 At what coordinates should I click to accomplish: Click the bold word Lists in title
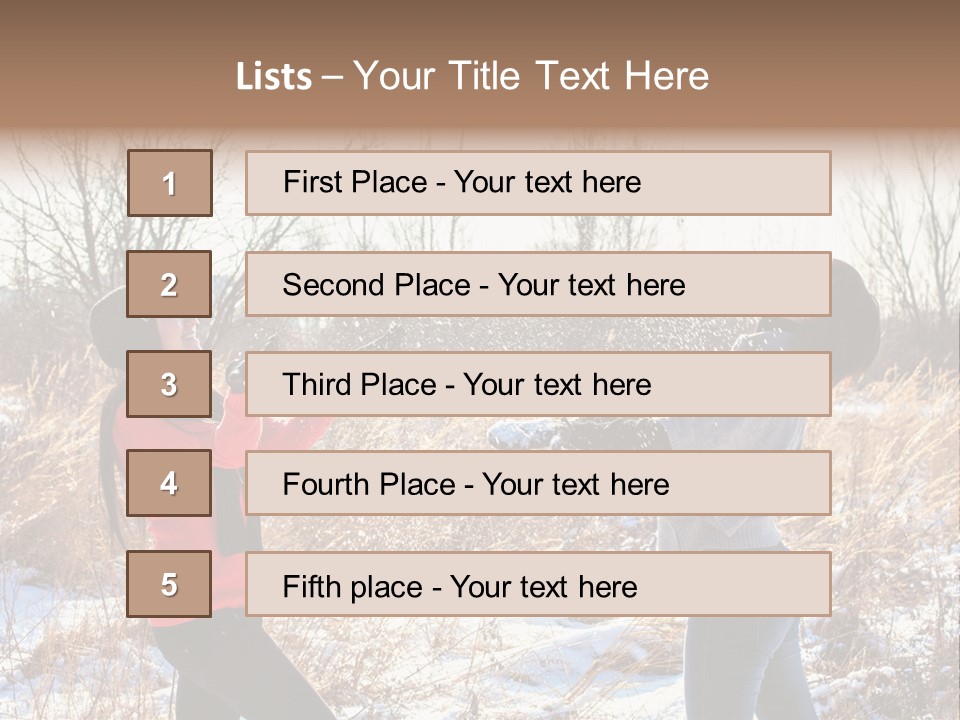274,77
